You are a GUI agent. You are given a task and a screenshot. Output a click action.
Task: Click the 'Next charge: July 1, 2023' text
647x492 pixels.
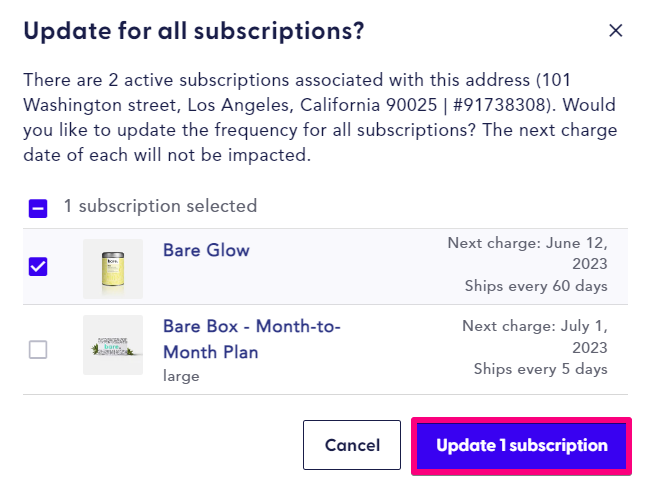click(x=535, y=336)
